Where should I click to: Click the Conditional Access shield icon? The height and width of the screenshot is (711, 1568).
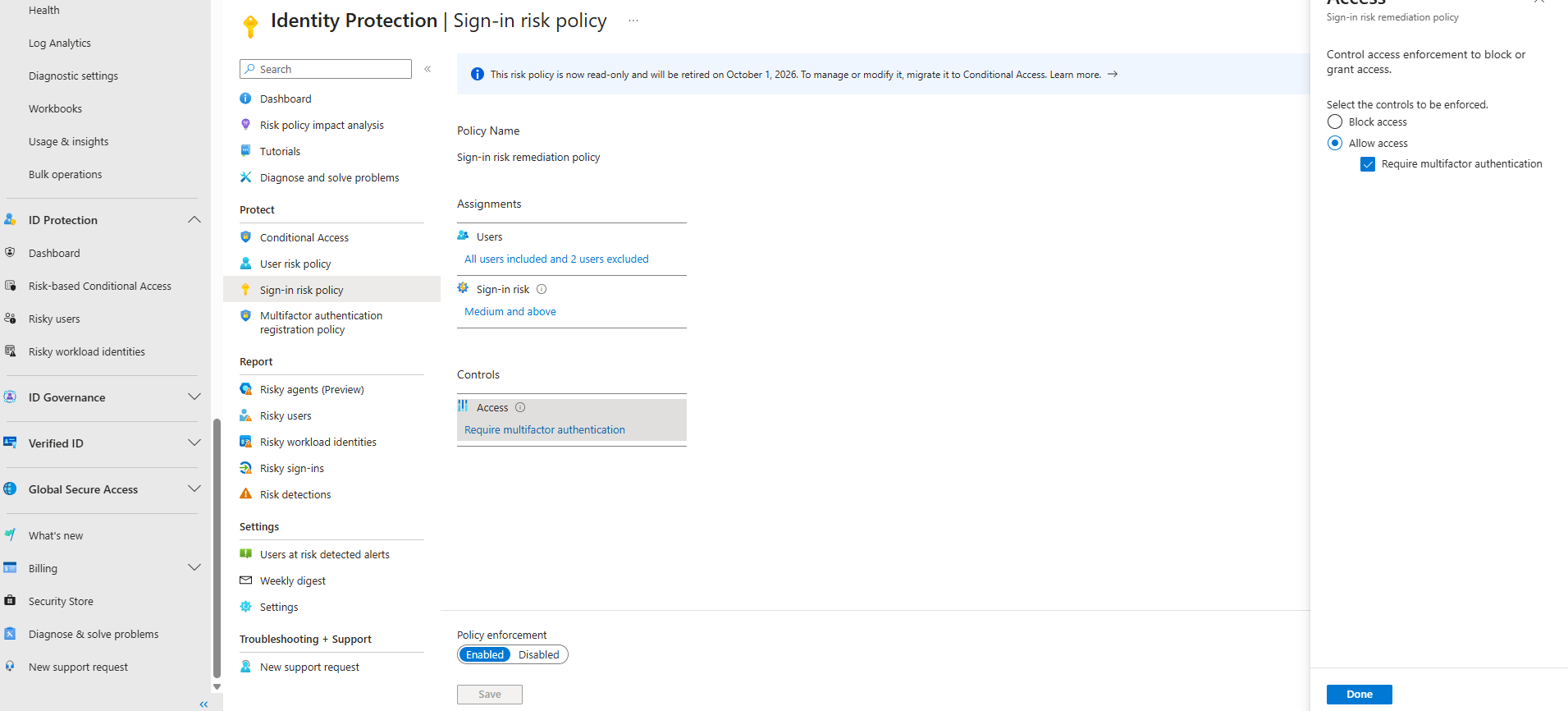245,237
